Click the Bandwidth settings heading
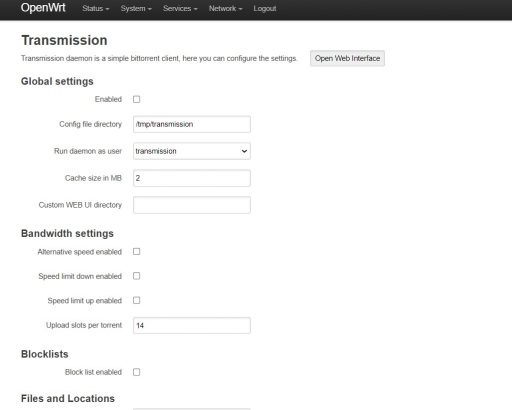Viewport: 512px width, 410px height. point(67,233)
